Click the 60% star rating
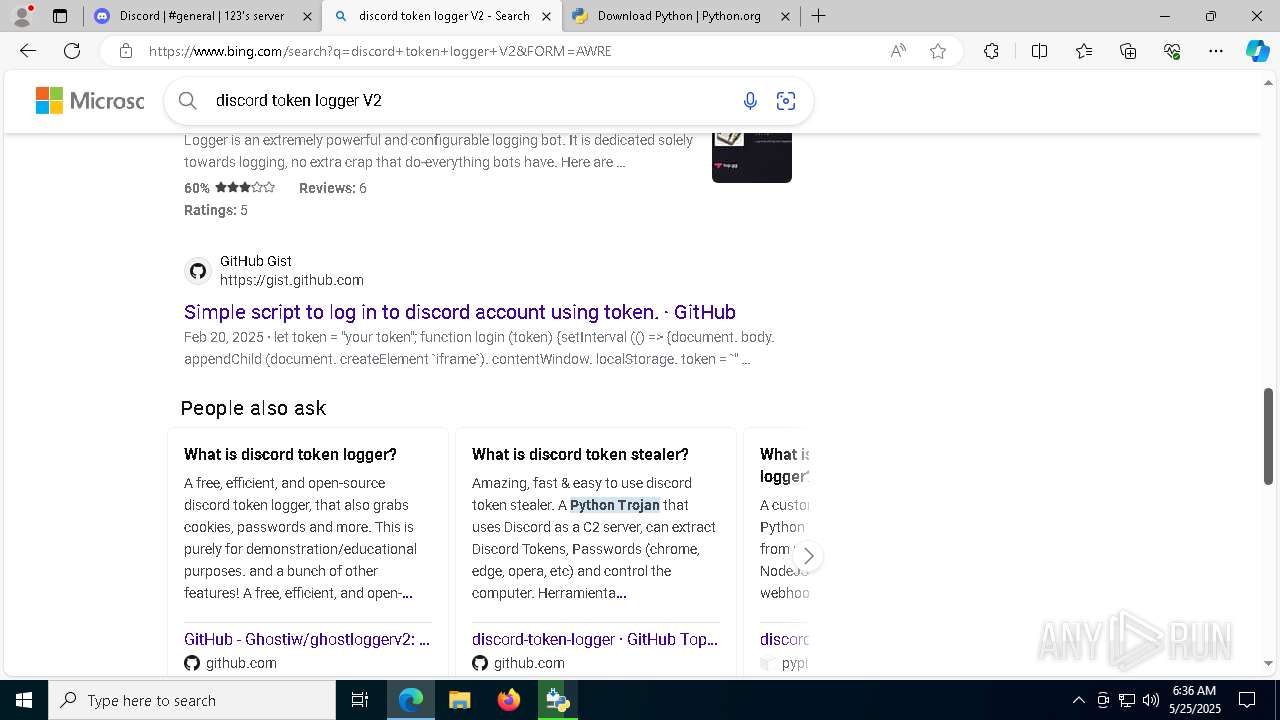1280x720 pixels. (229, 188)
